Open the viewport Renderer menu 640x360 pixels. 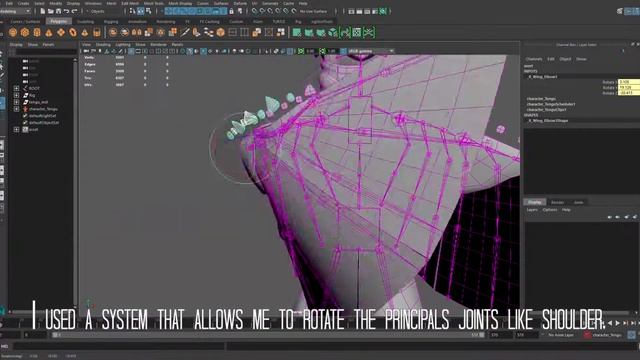[x=158, y=44]
